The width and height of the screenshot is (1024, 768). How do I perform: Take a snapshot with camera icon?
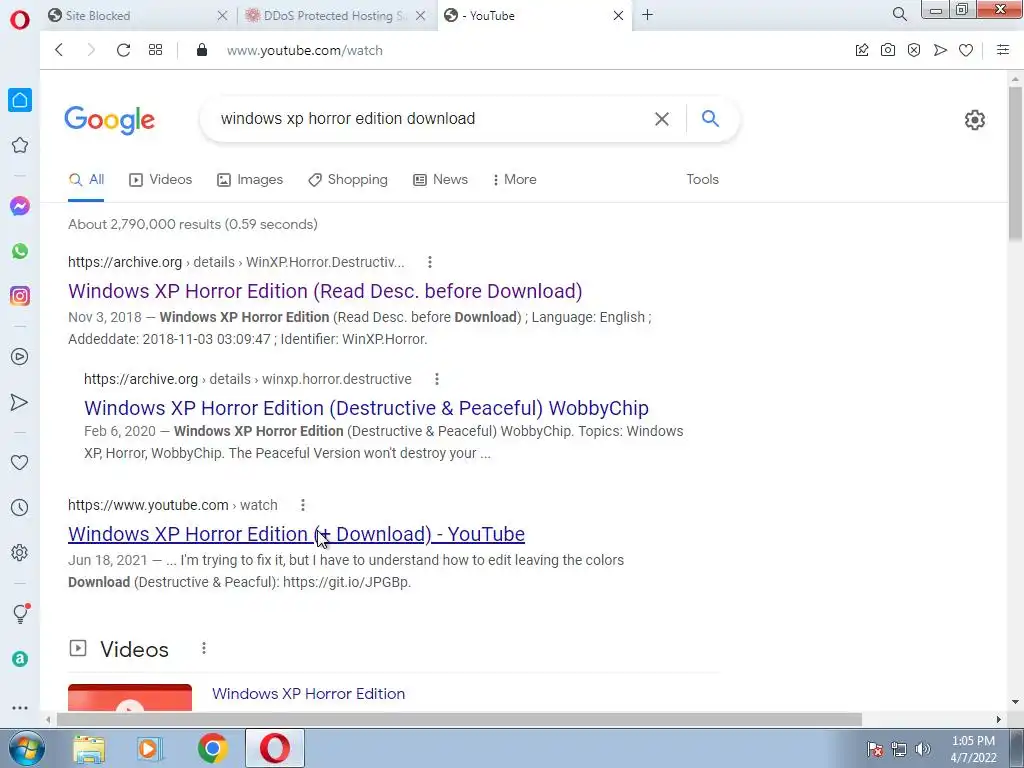coord(888,50)
